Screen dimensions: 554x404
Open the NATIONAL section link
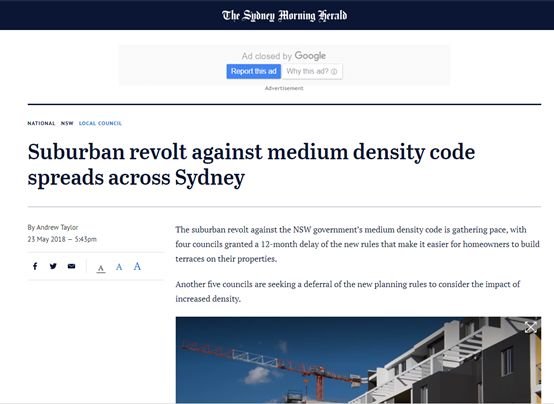click(41, 123)
